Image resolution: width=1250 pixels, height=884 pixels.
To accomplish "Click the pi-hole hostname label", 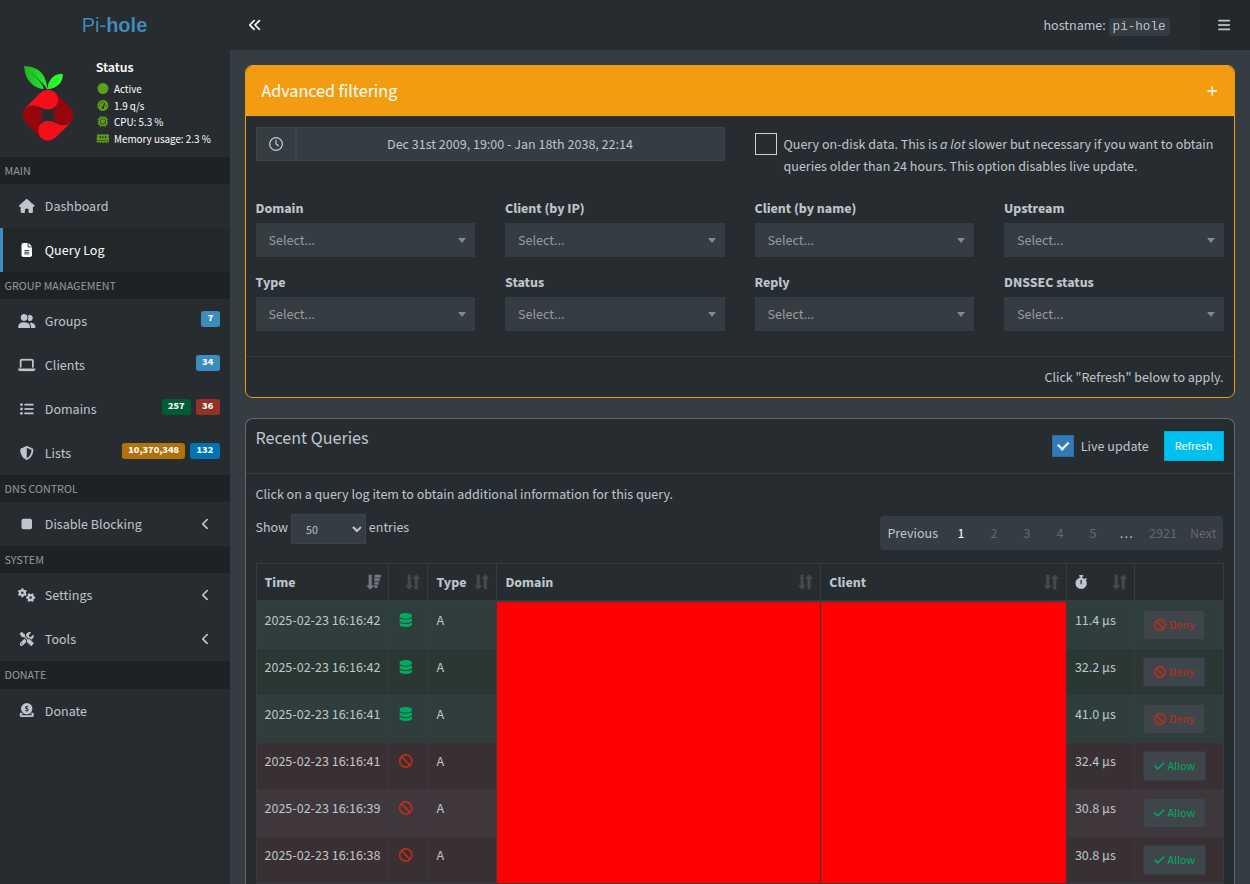I will [x=1139, y=26].
